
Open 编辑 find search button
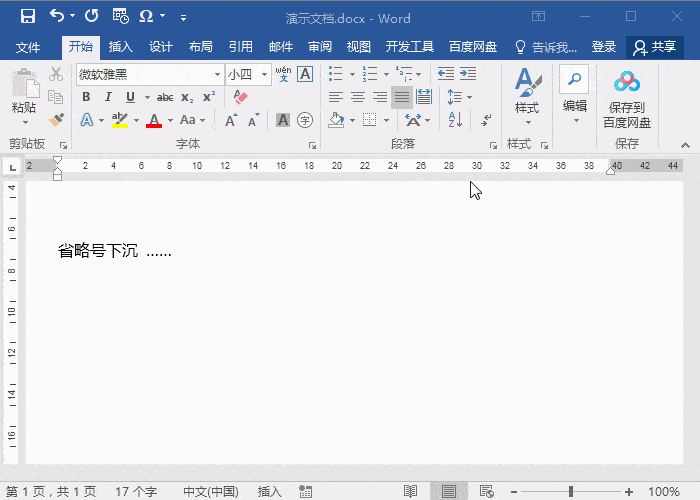point(574,95)
